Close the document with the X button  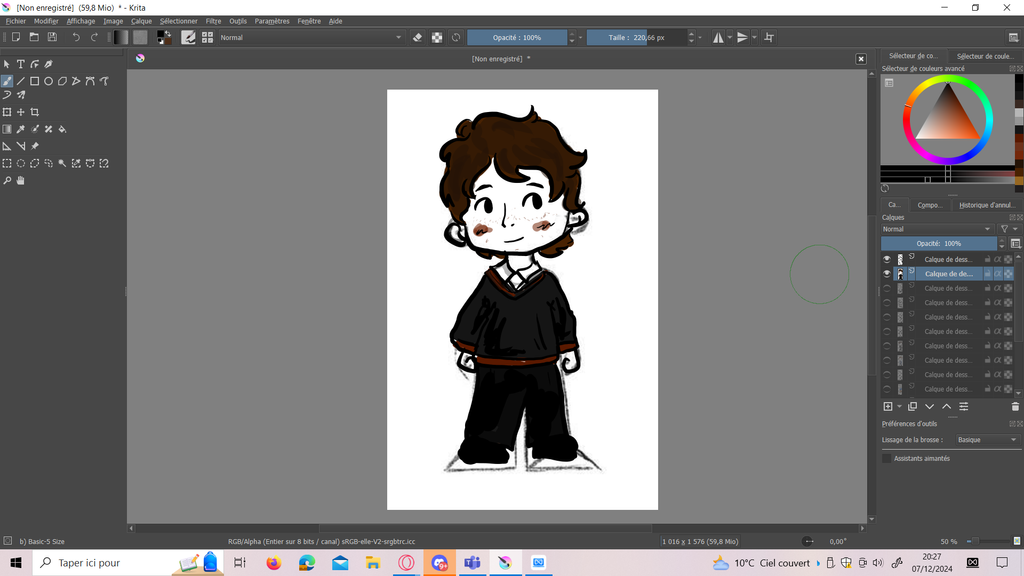click(x=861, y=59)
